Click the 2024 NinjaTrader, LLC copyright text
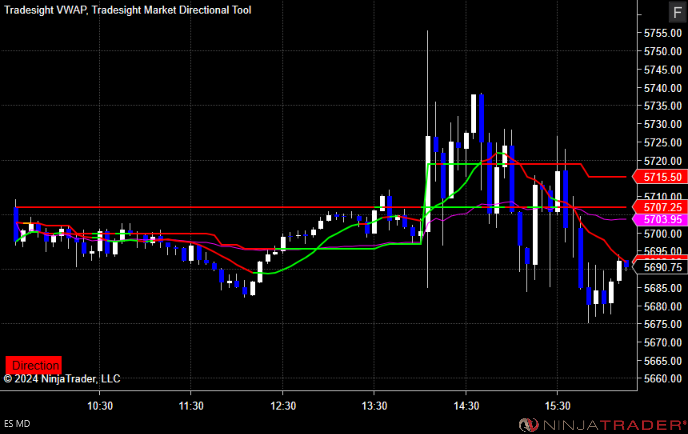688x434 pixels. 62,379
